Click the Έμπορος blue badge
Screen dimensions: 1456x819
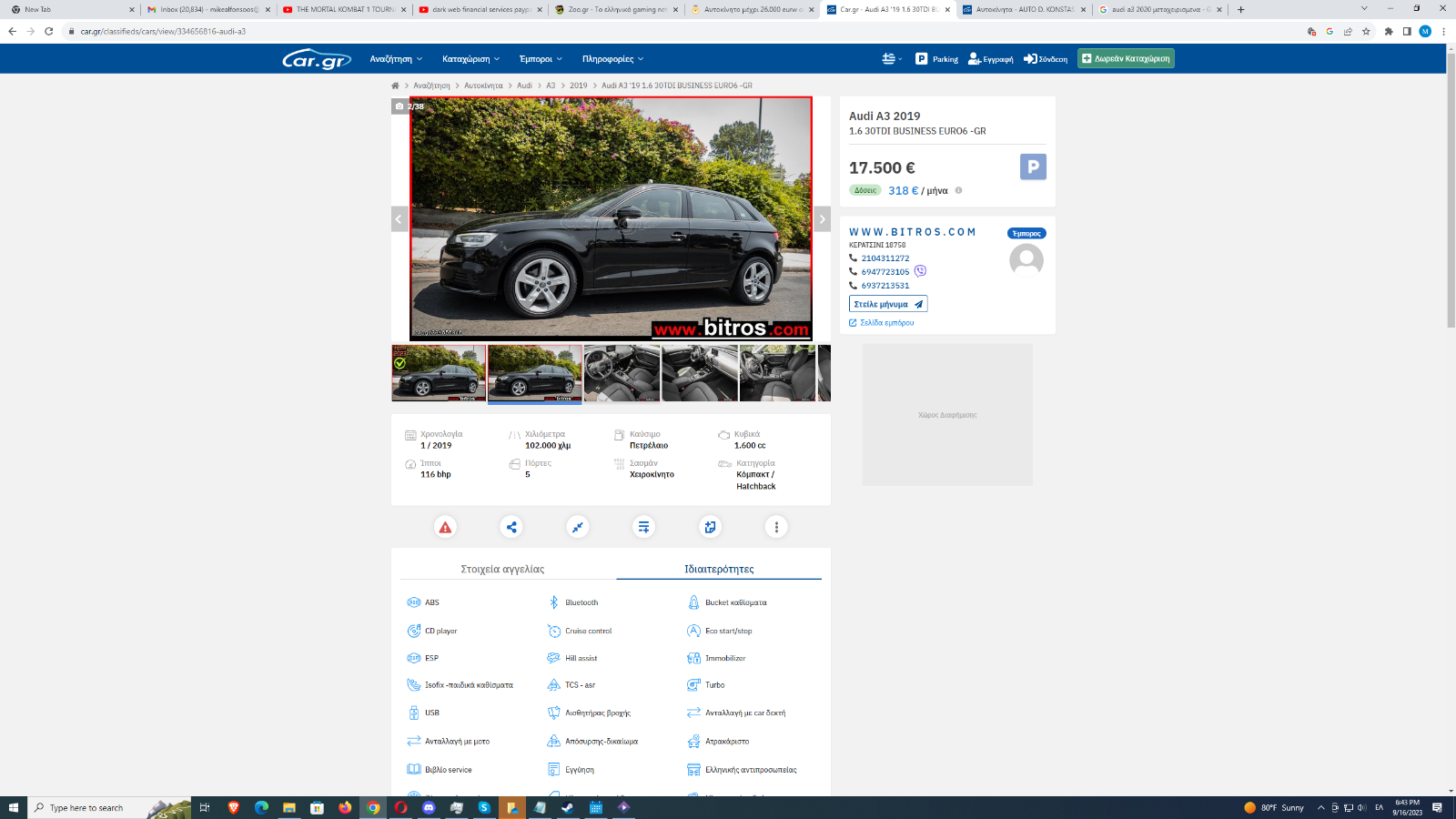1026,234
